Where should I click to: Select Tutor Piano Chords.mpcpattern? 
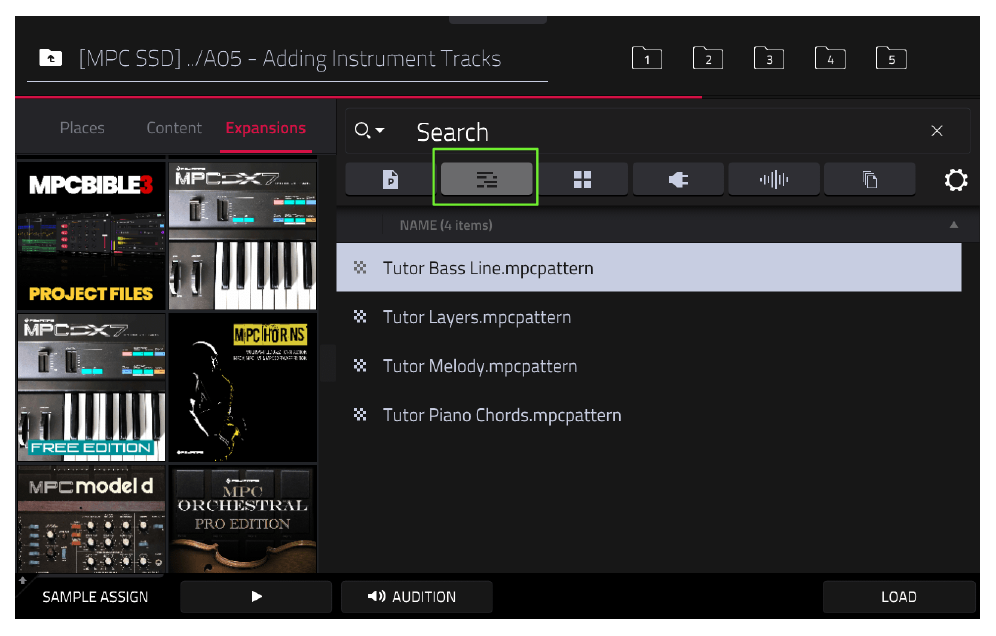point(649,414)
